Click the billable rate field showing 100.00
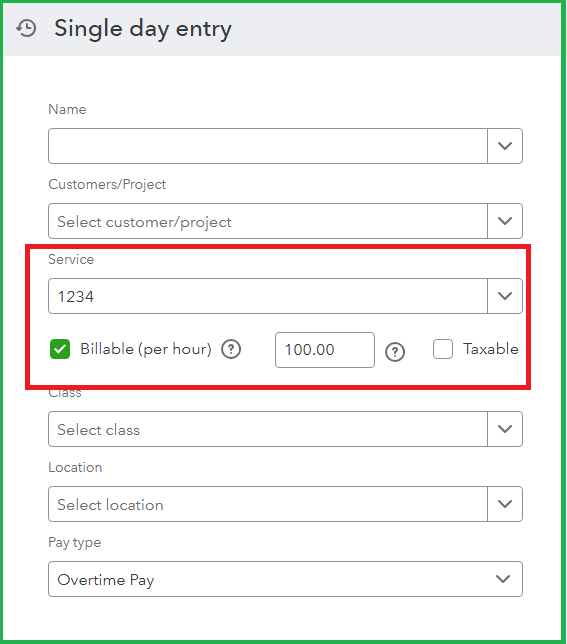This screenshot has height=644, width=567. coord(325,350)
